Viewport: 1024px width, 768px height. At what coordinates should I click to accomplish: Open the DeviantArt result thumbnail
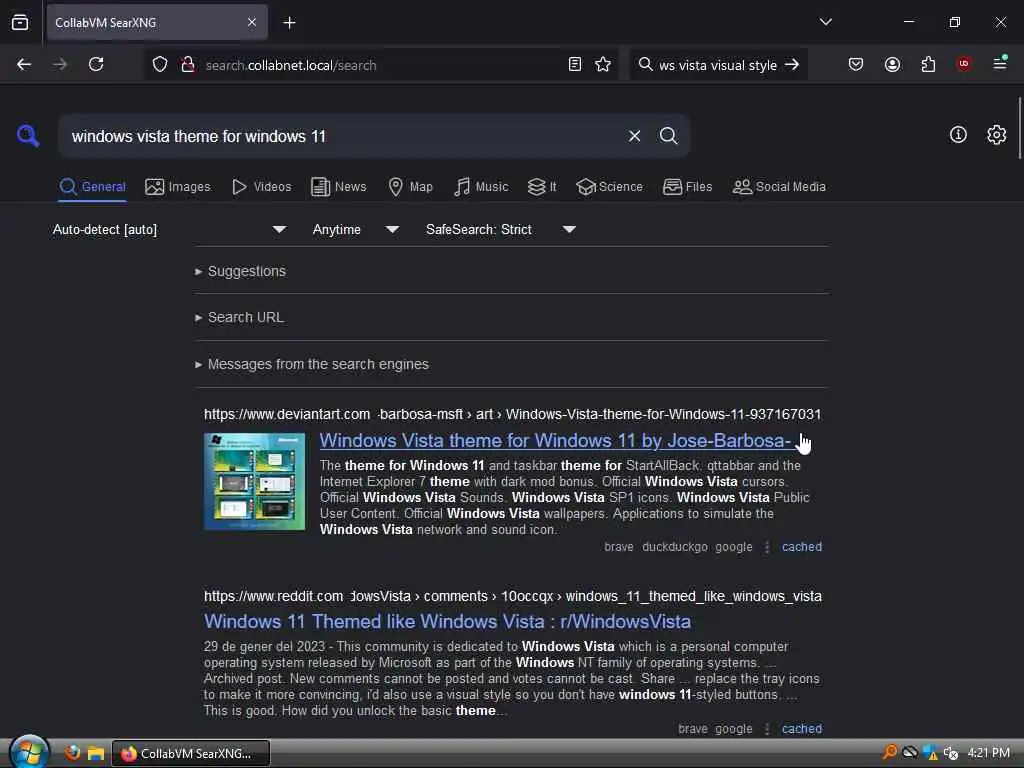click(x=255, y=481)
